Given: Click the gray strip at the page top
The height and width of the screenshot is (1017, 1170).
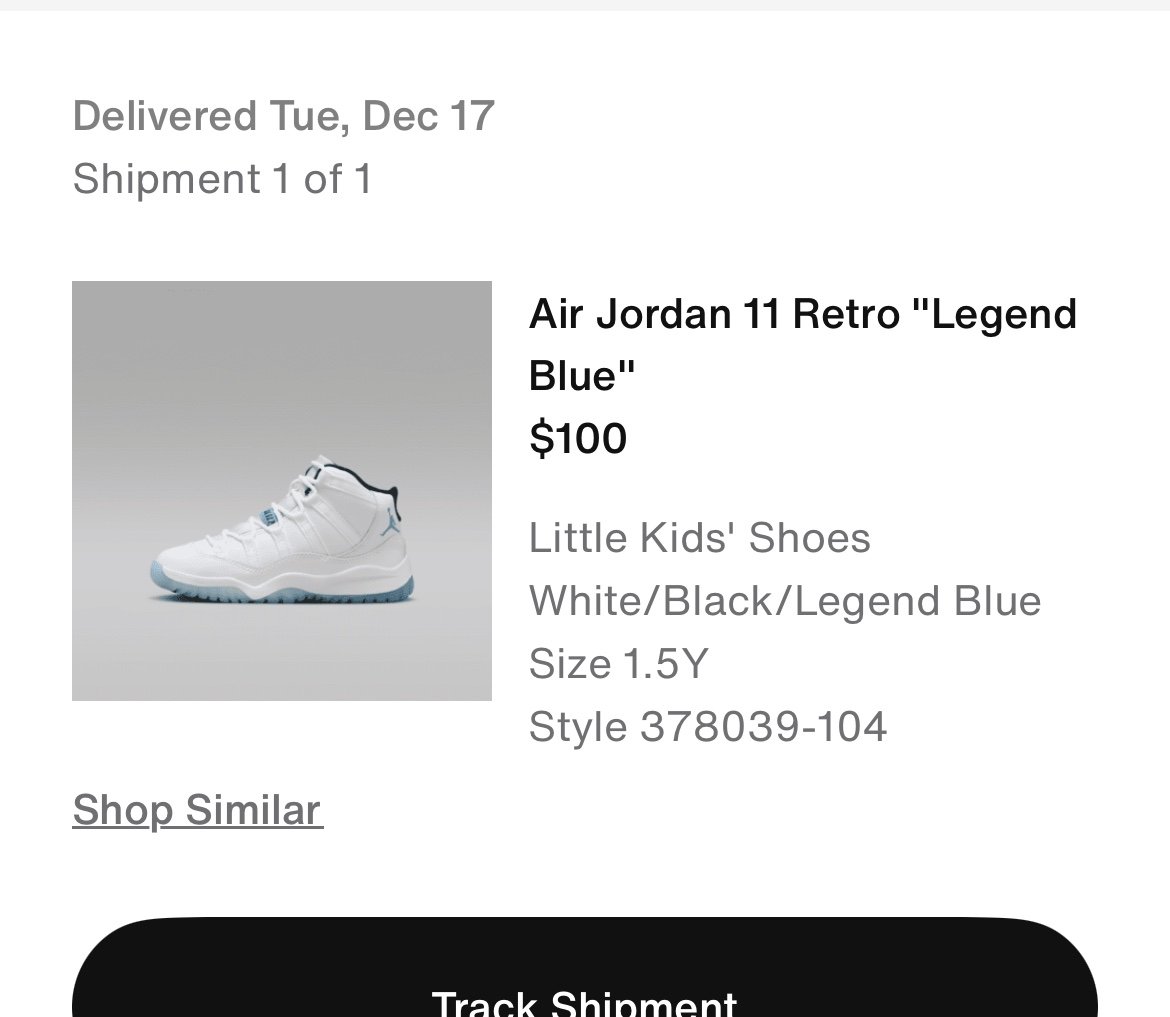Looking at the screenshot, I should (585, 5).
